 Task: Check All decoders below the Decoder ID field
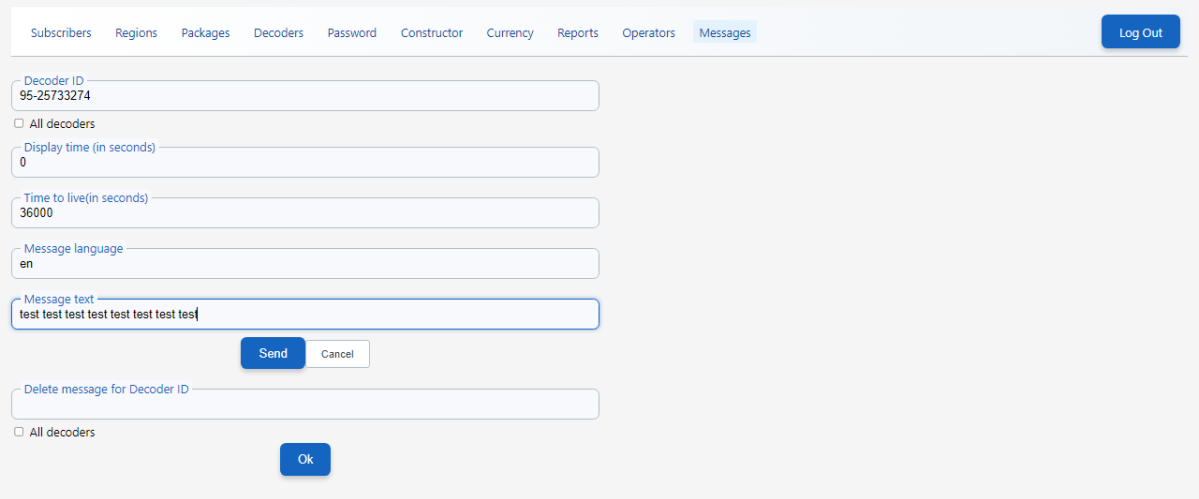pyautogui.click(x=19, y=124)
